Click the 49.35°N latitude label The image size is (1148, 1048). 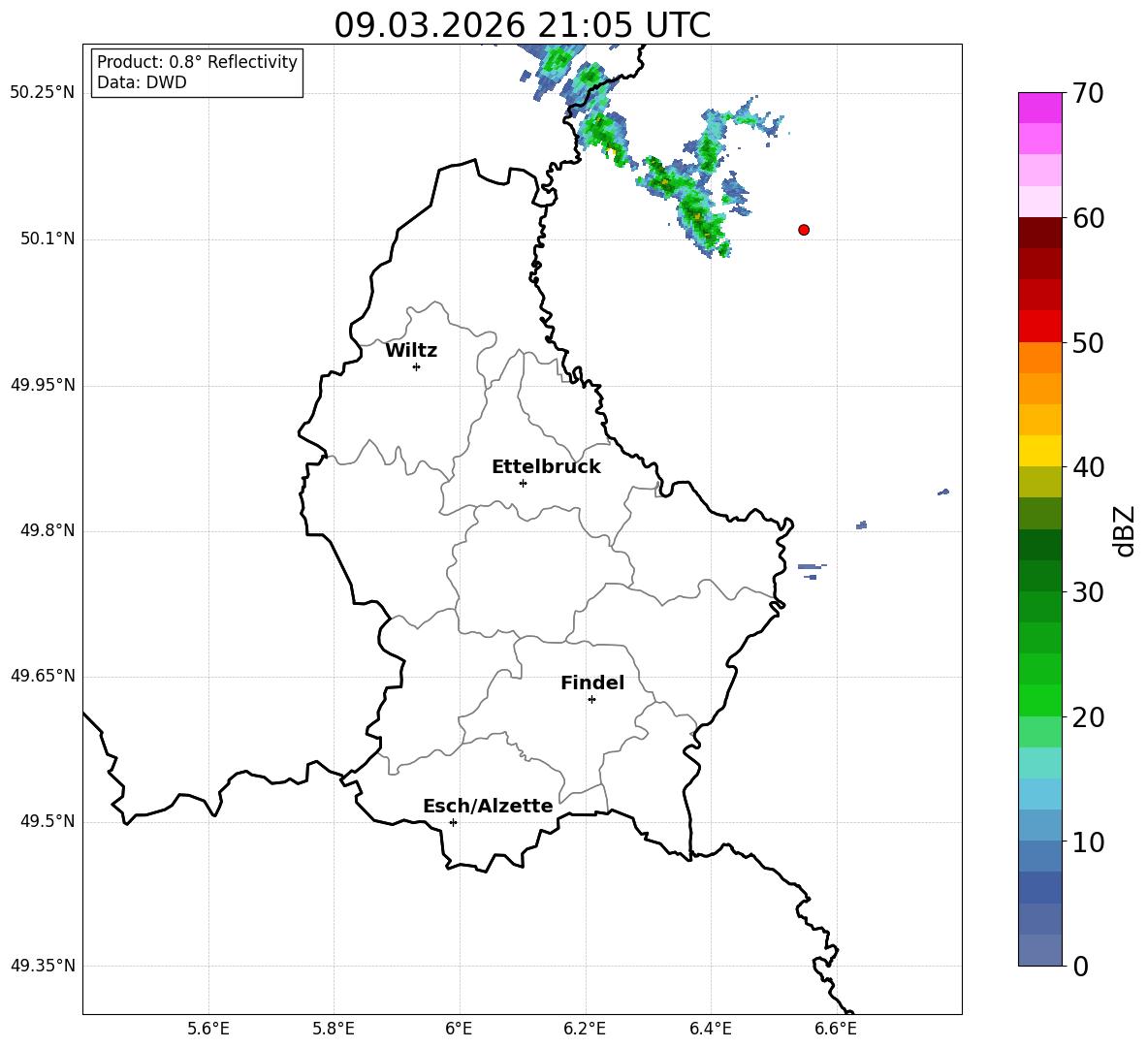[43, 966]
